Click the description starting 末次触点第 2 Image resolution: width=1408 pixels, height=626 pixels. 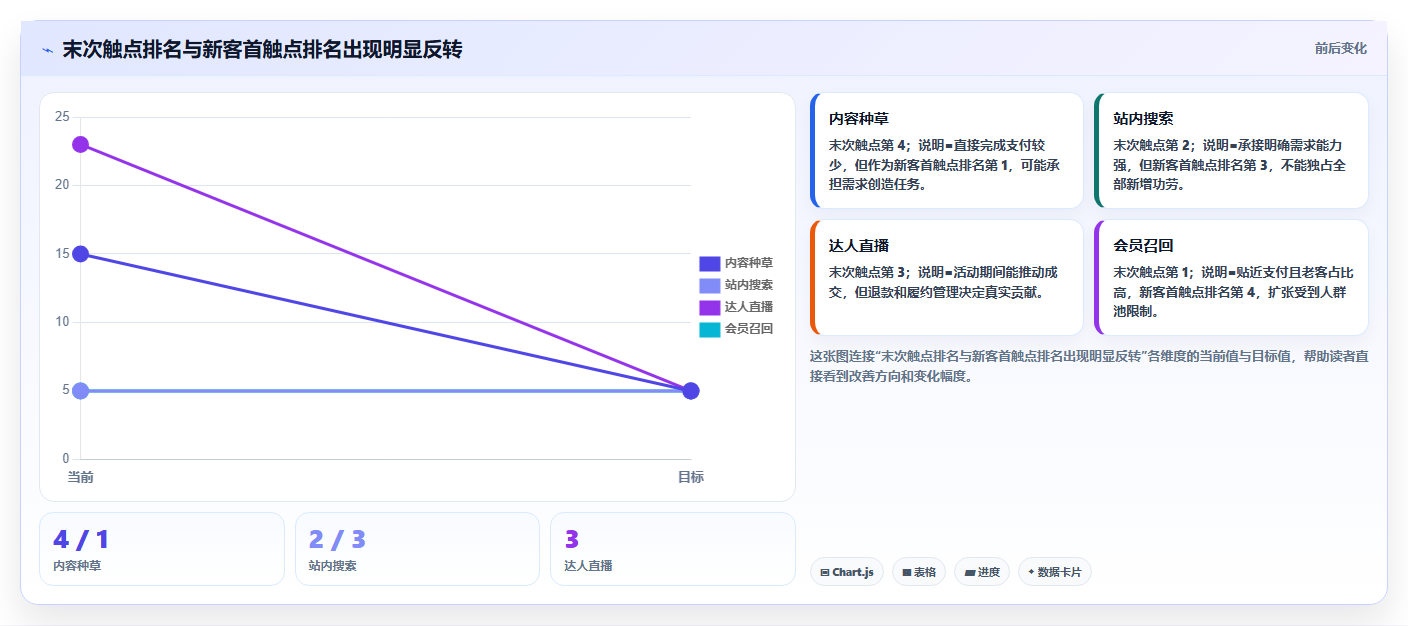1230,165
